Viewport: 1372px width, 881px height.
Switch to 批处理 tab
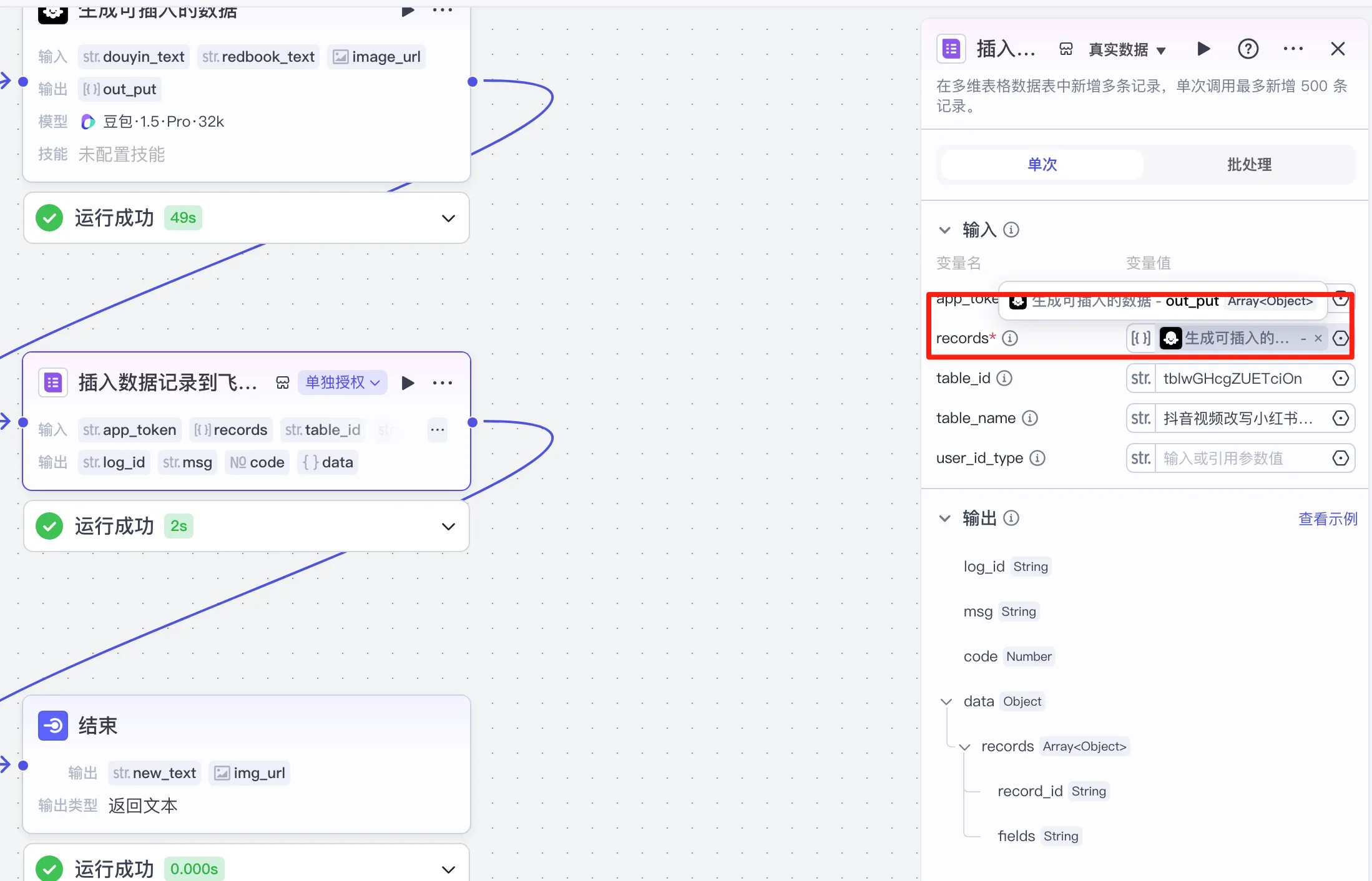[x=1248, y=165]
